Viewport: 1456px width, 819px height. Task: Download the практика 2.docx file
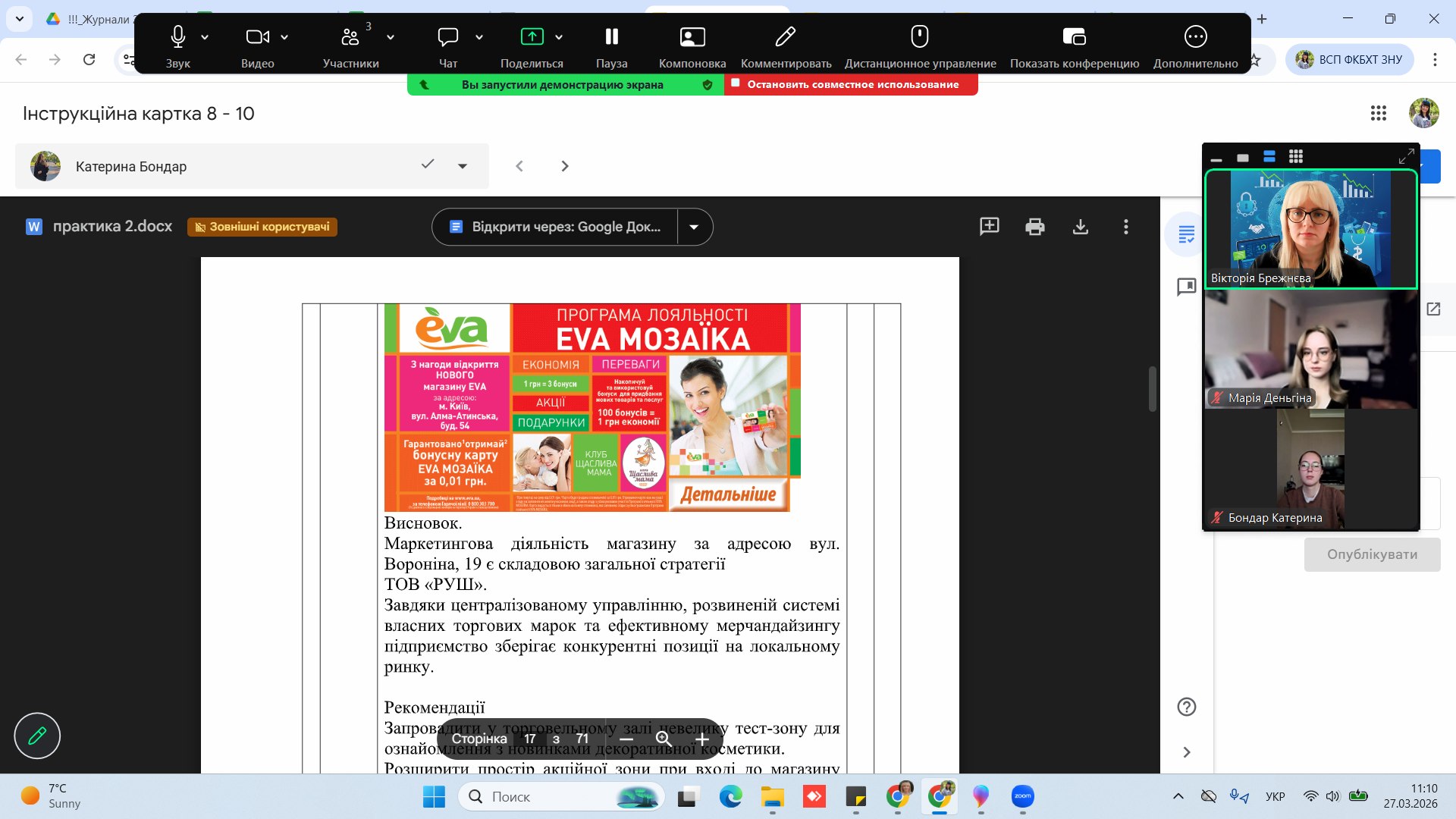(1080, 227)
